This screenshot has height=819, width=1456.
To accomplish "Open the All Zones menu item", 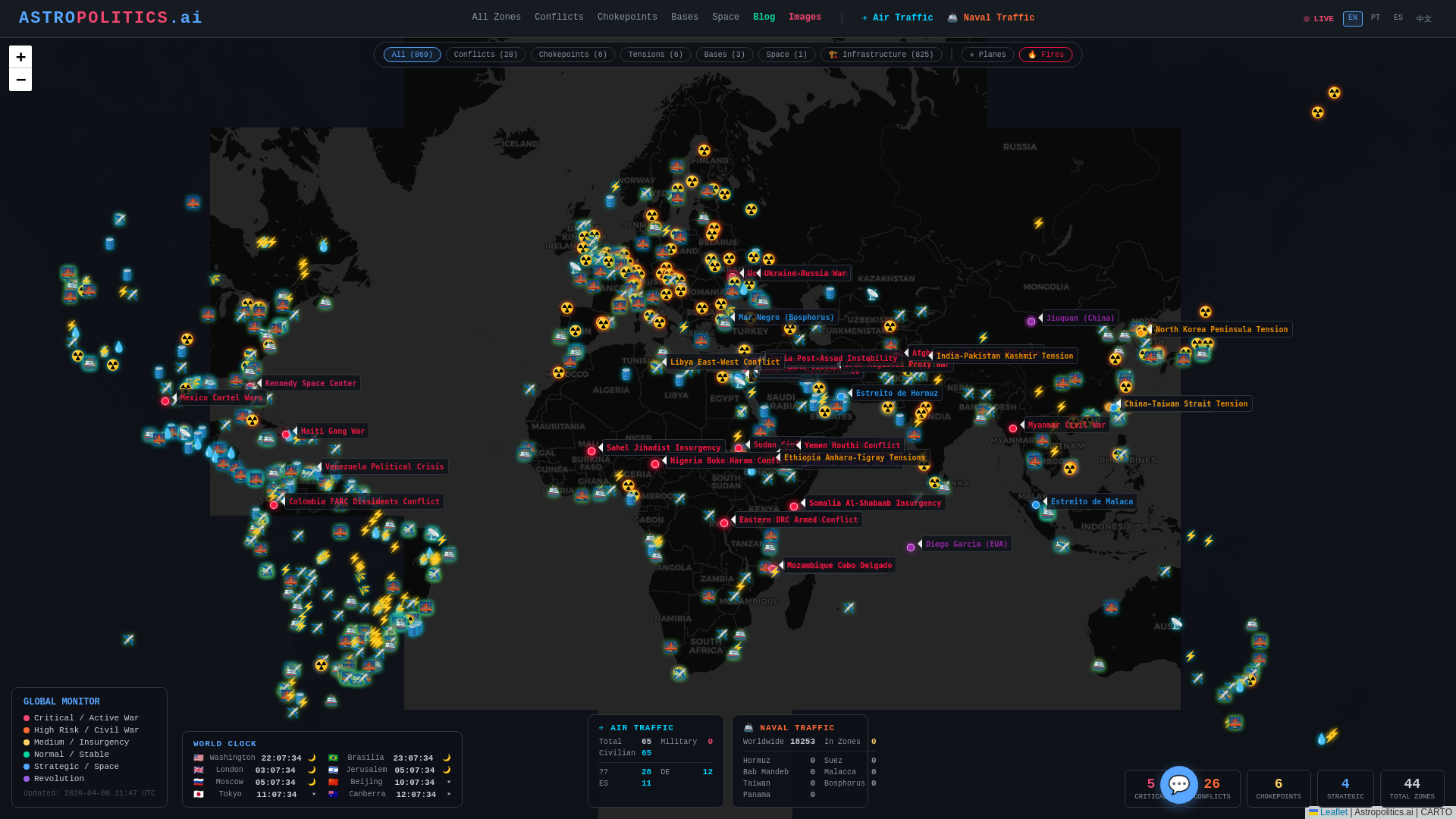I will pos(496,17).
